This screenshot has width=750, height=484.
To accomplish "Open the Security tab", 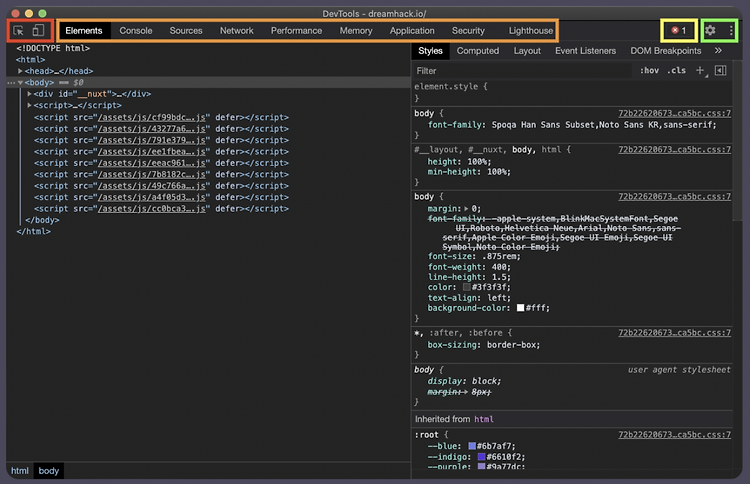I will click(x=468, y=31).
